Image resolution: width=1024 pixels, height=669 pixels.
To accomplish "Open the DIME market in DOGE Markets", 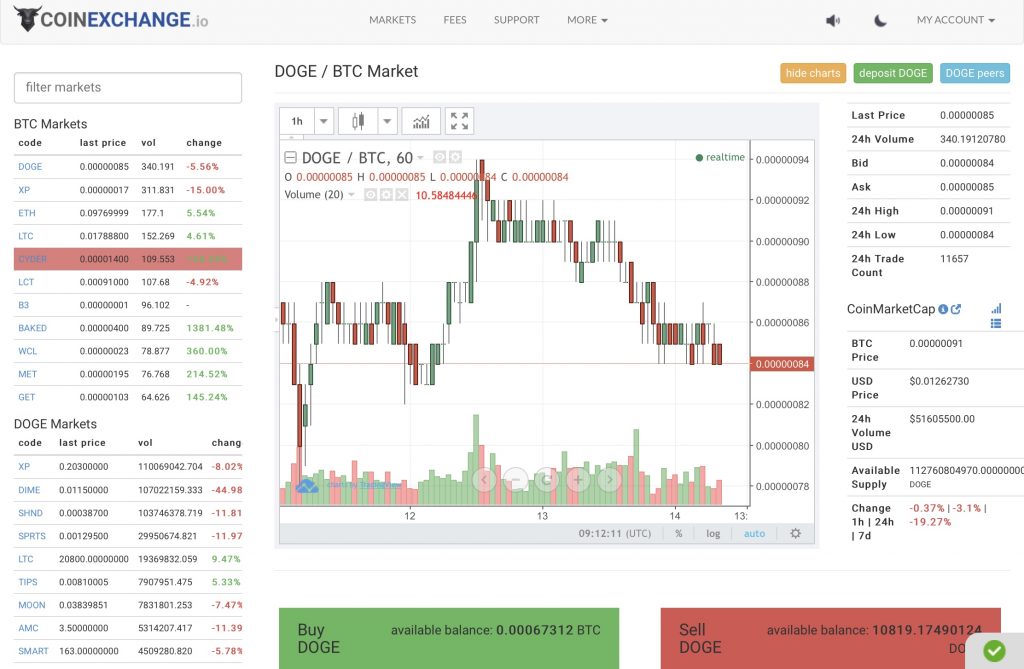I will [29, 490].
